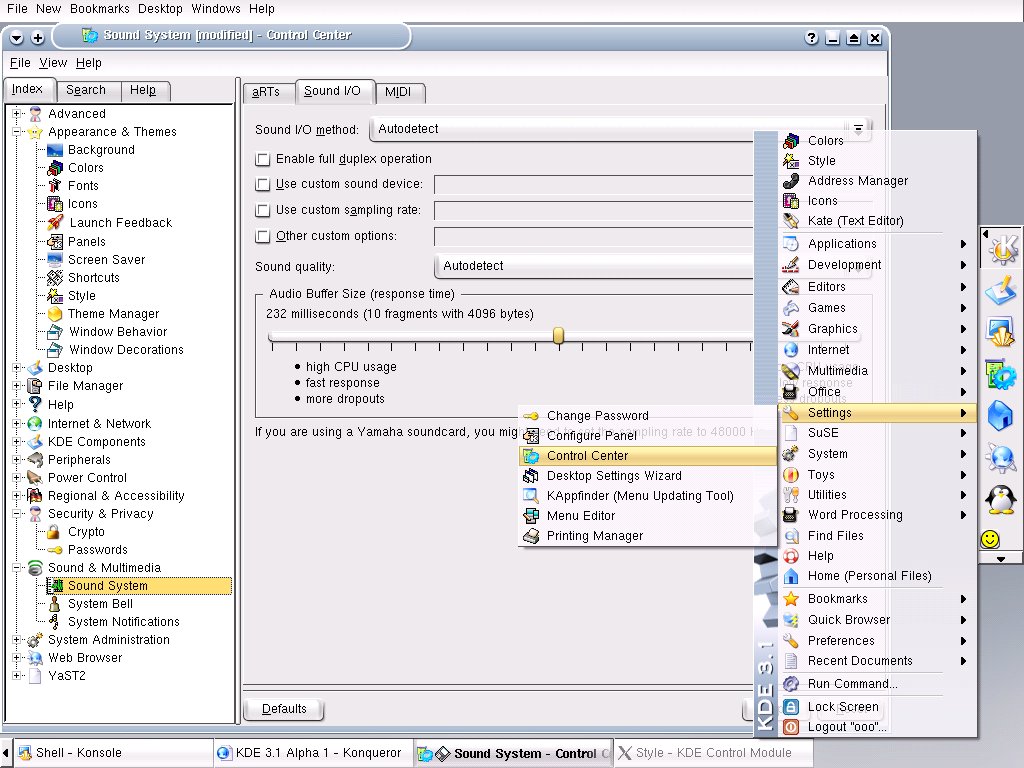Collapse the Sound & Multimedia tree node
This screenshot has height=768, width=1024.
tap(17, 568)
